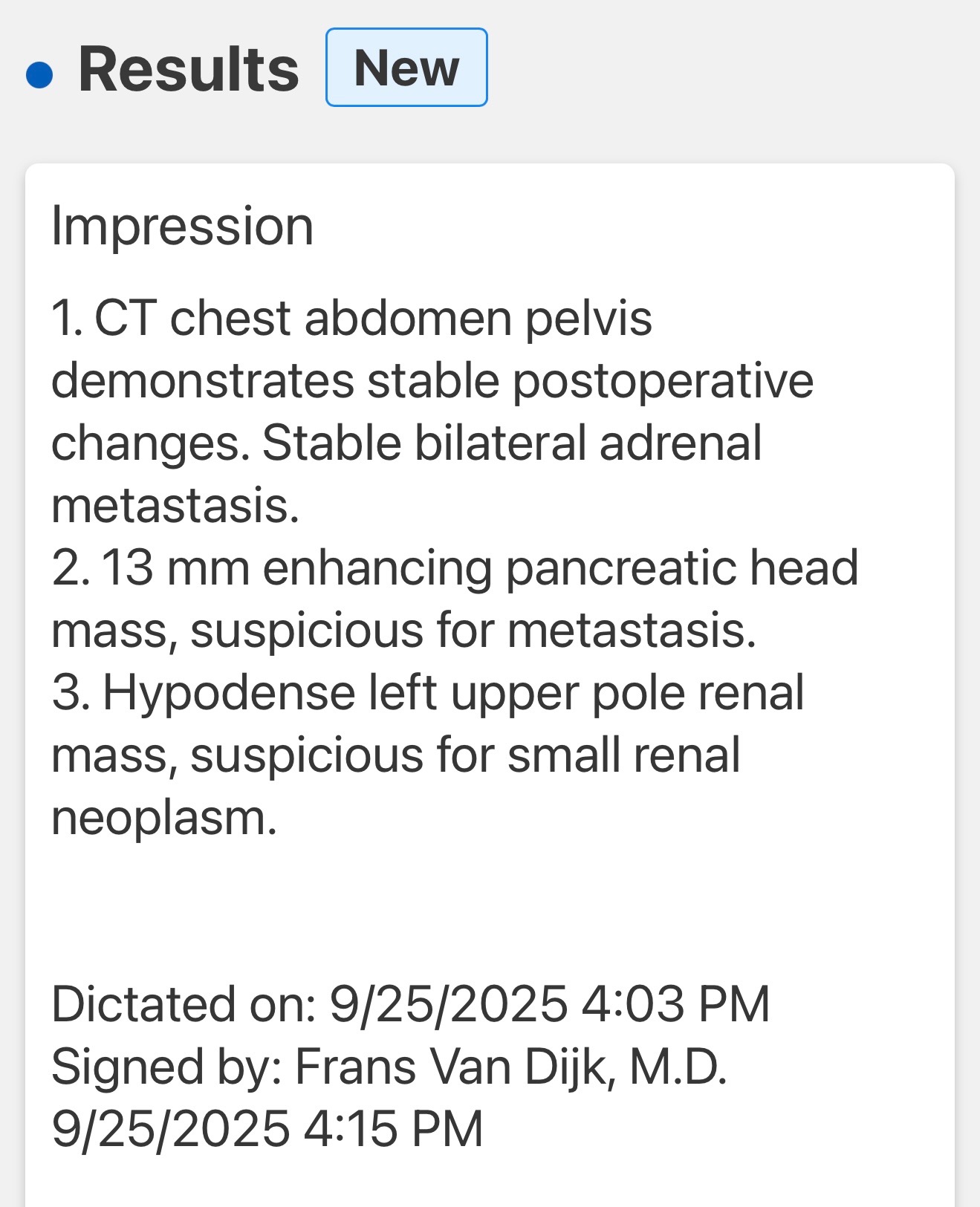The image size is (980, 1207).
Task: Click the New badge next to Results
Action: (x=406, y=68)
